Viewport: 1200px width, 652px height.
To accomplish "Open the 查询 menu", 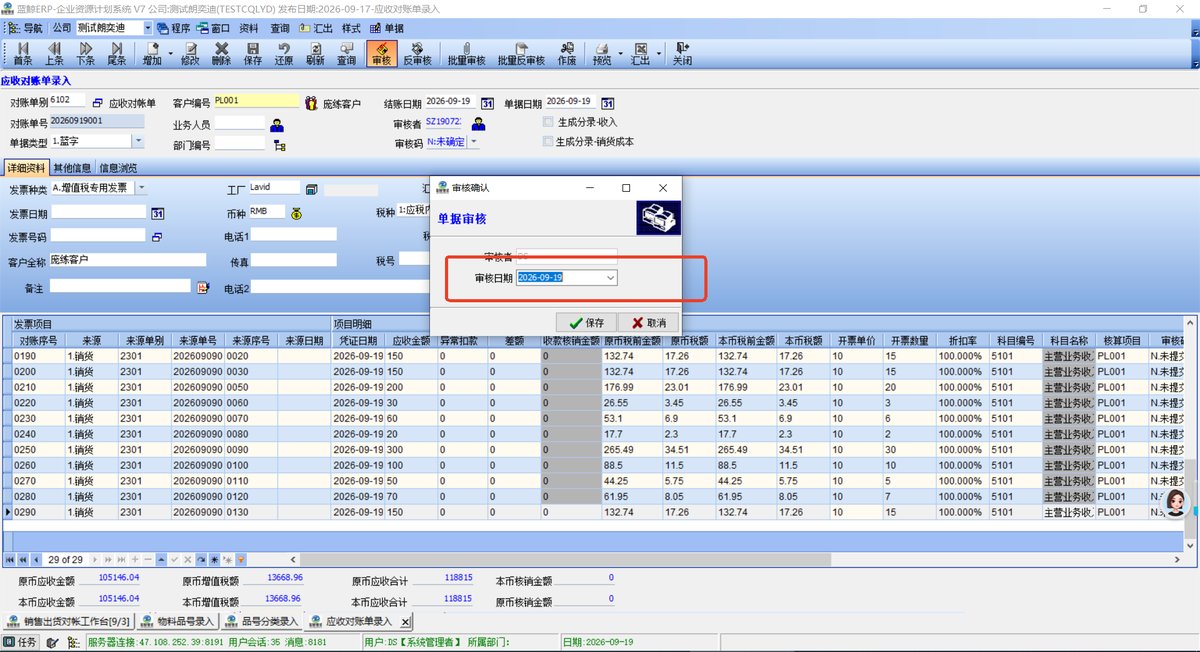I will tap(280, 29).
